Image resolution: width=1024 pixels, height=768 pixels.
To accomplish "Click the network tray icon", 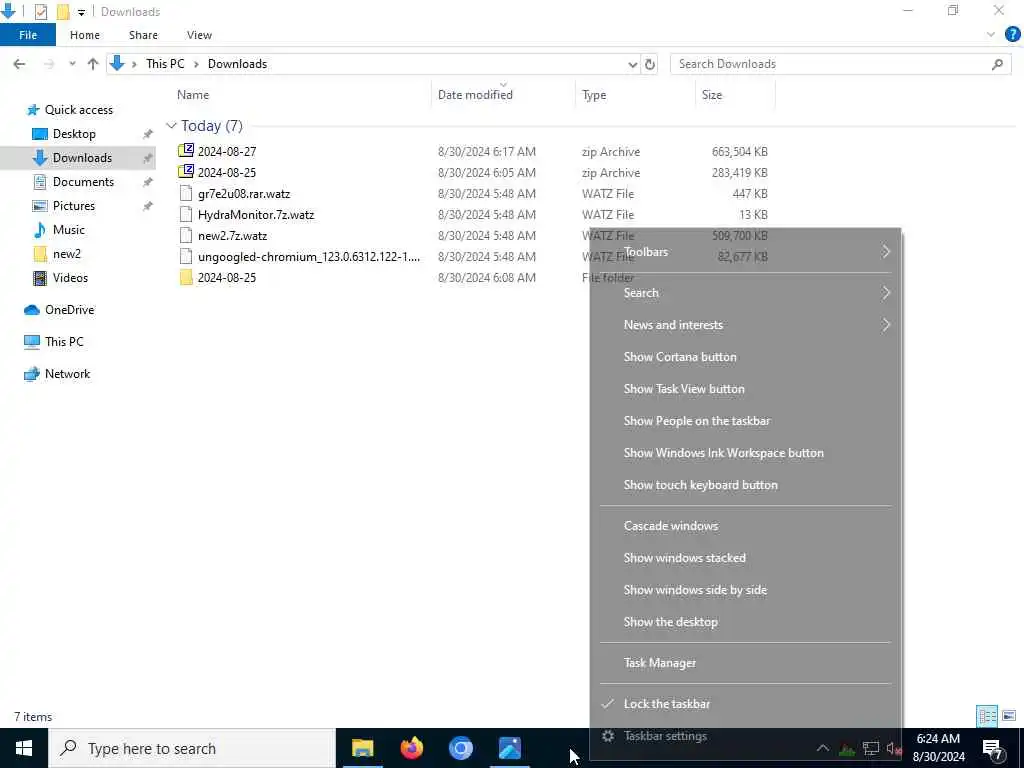I will point(871,748).
